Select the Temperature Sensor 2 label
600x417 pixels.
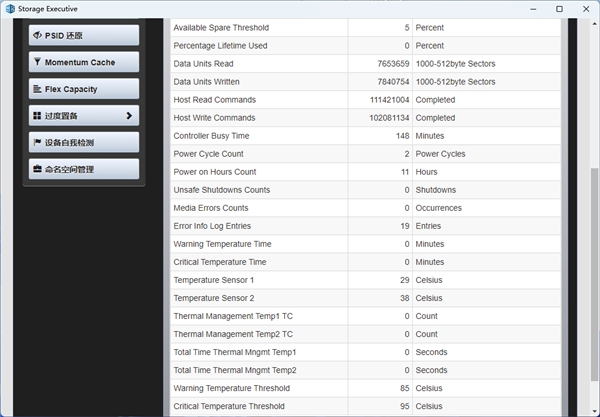tap(214, 298)
